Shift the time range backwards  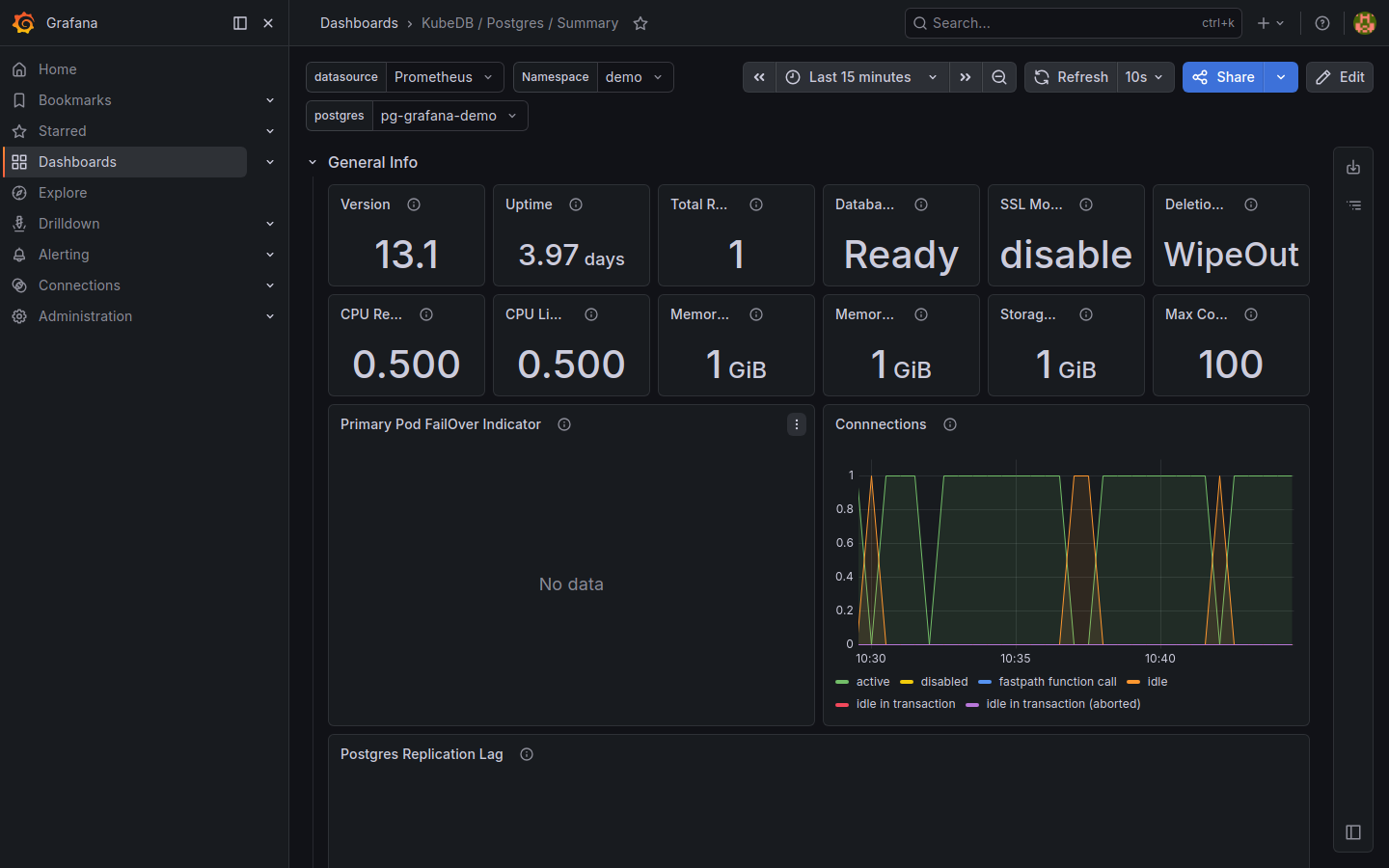coord(759,77)
